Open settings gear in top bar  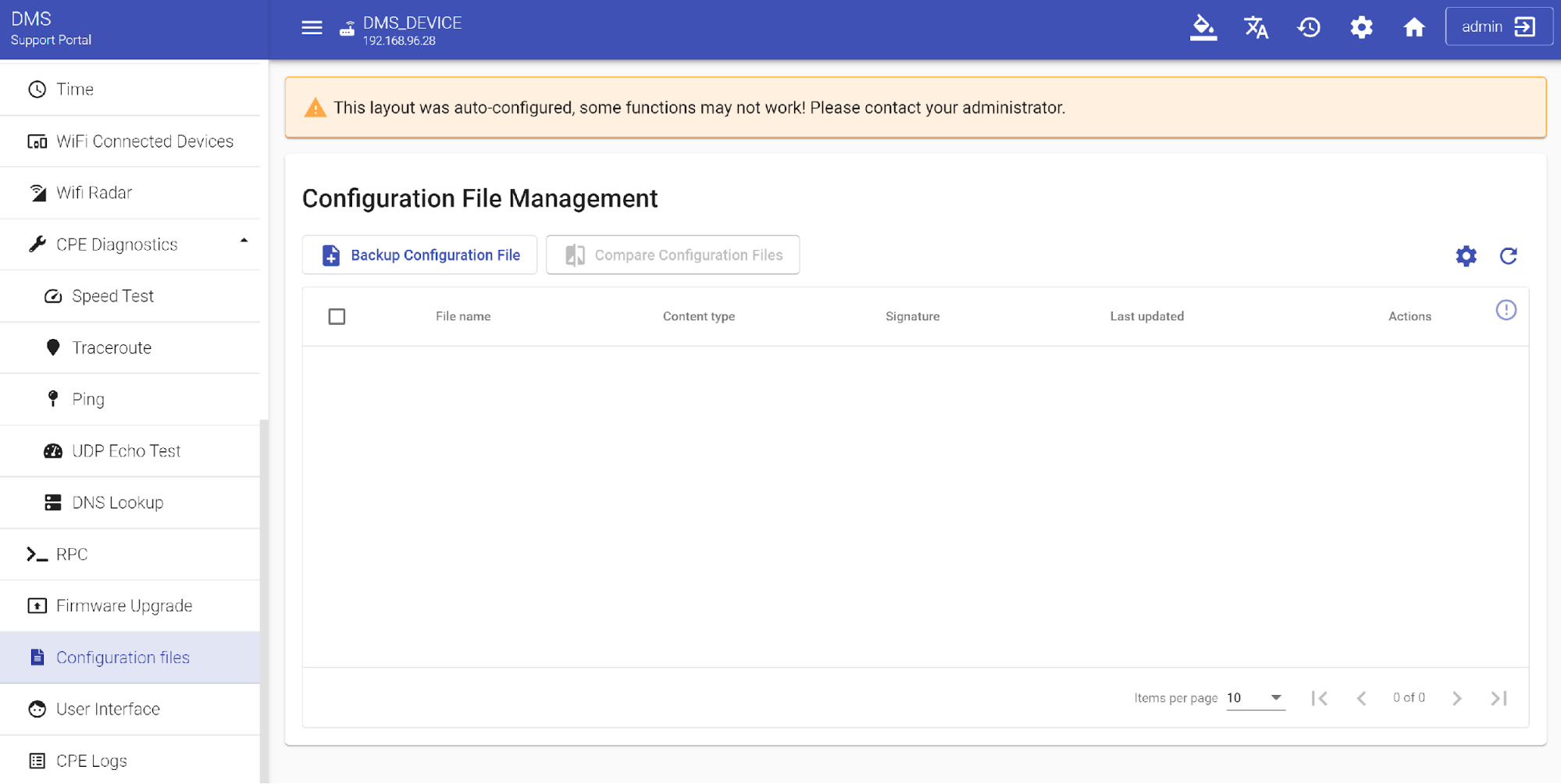click(1361, 27)
